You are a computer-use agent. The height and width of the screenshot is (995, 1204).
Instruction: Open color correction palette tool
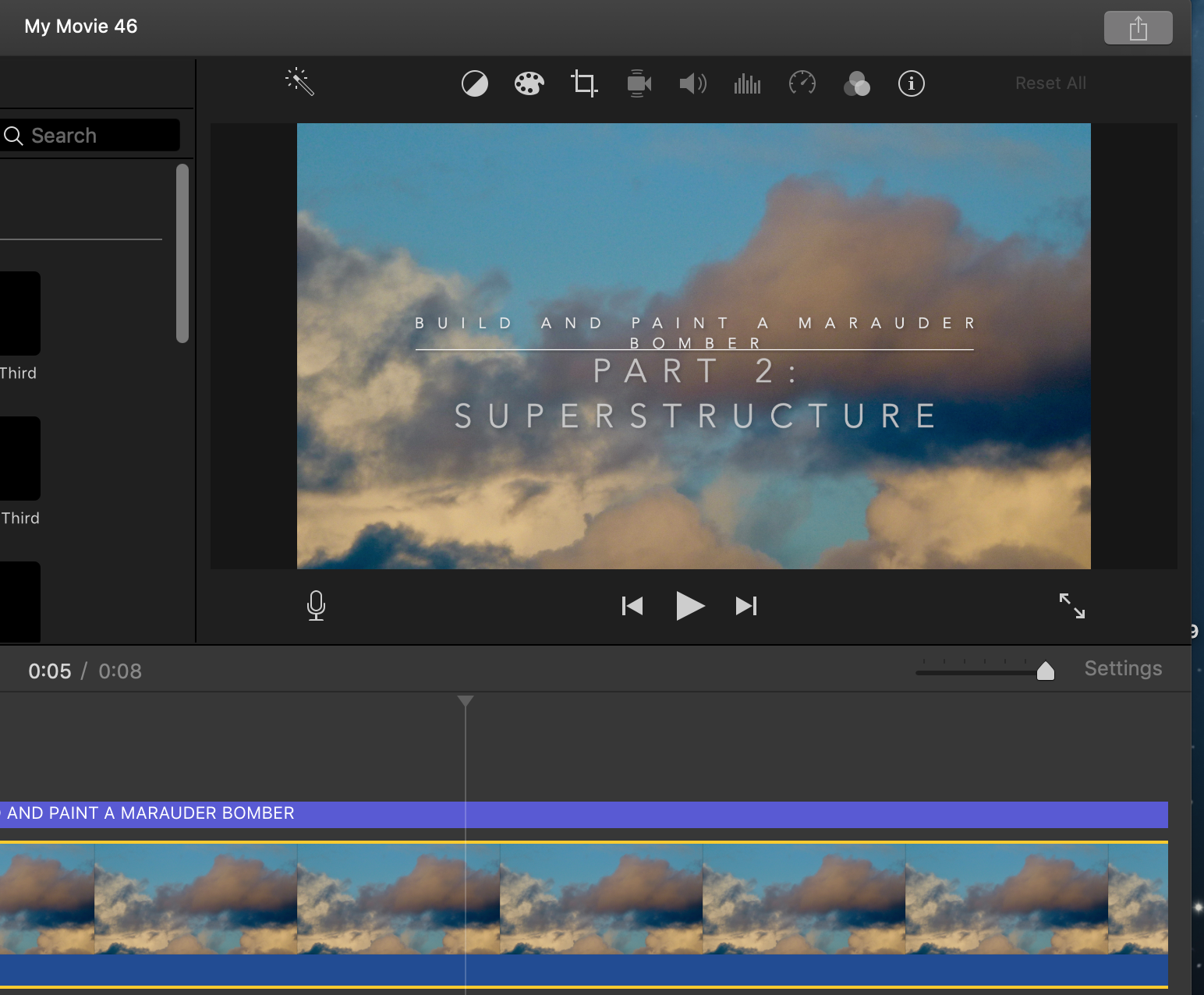tap(529, 83)
